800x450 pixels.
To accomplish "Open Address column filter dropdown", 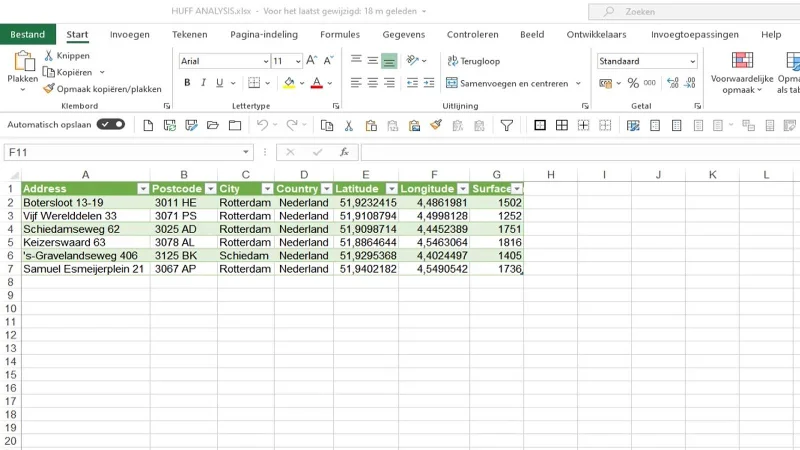I will point(143,189).
